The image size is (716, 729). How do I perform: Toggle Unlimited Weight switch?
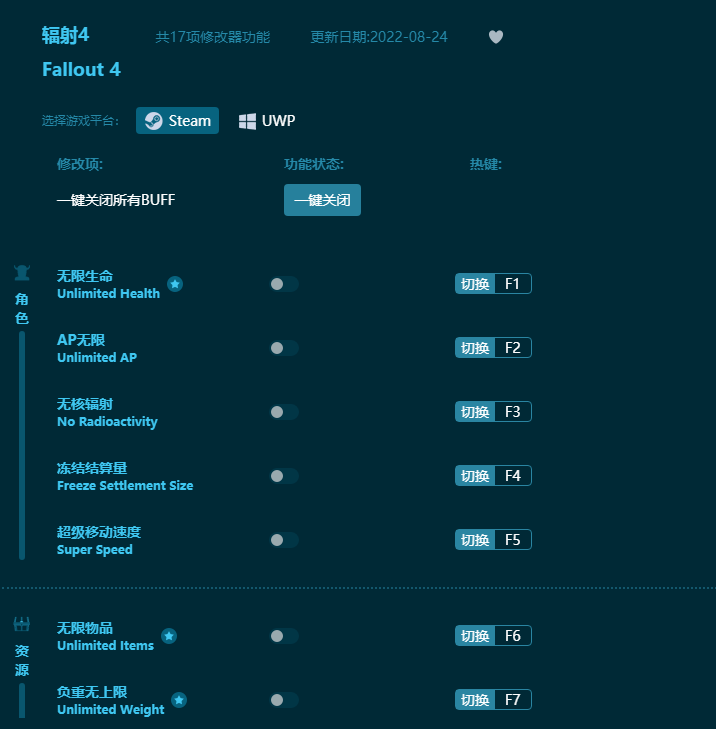pyautogui.click(x=284, y=700)
